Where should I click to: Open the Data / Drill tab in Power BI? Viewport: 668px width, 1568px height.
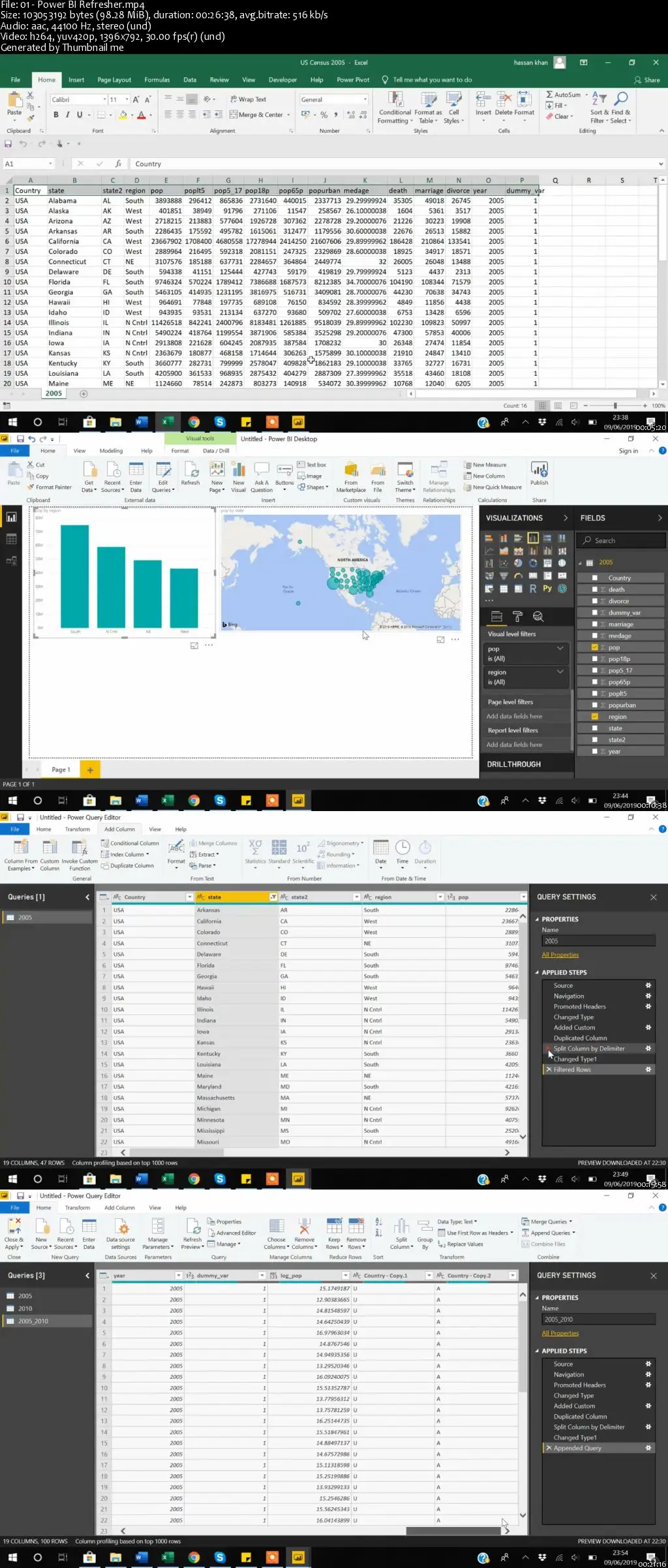pos(216,451)
